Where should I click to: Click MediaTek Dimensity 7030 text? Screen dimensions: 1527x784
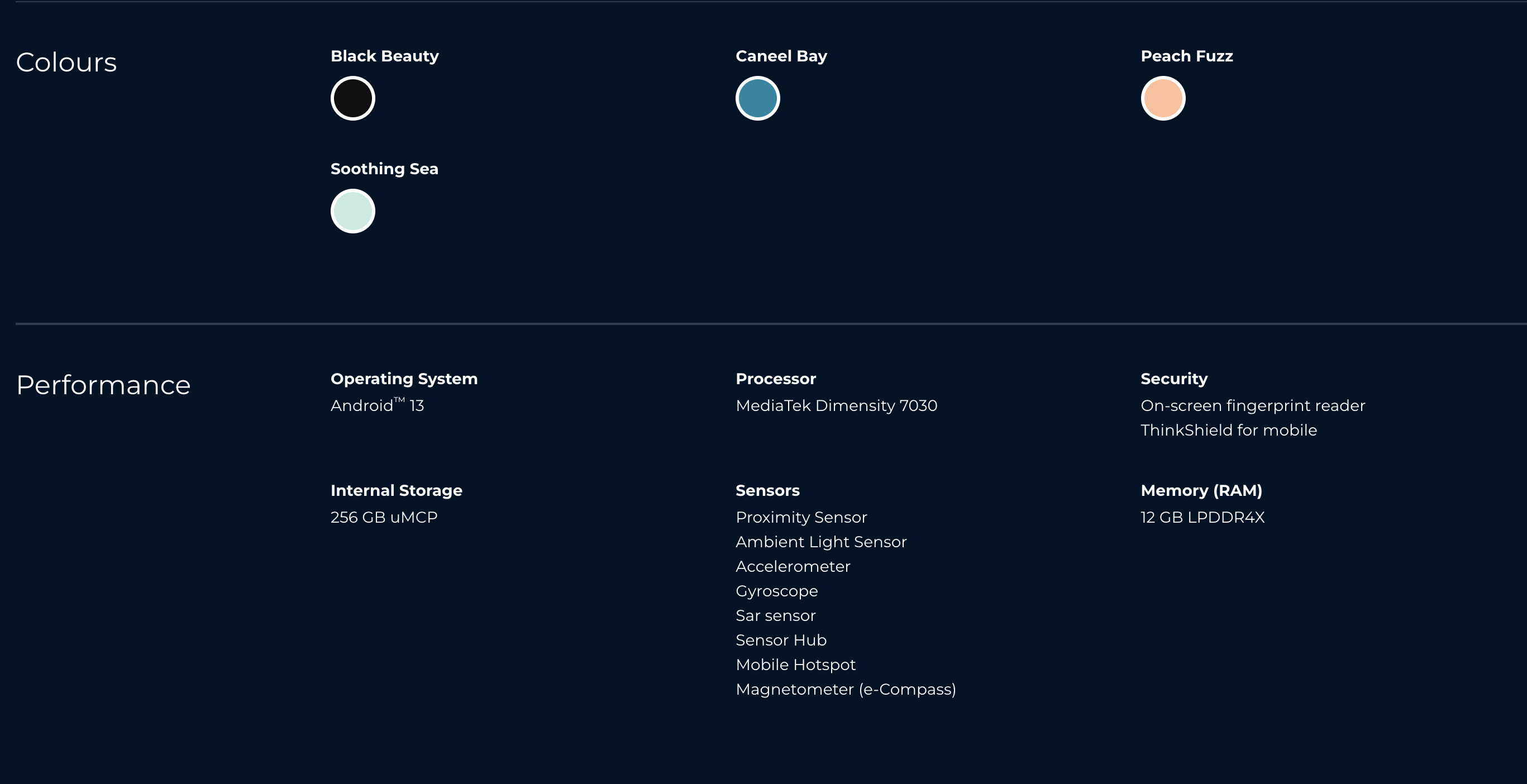point(837,405)
